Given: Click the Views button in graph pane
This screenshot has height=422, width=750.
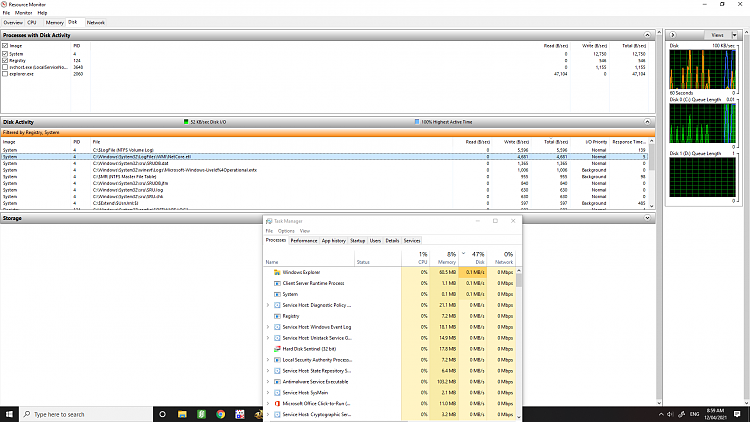Looking at the screenshot, I should 717,35.
